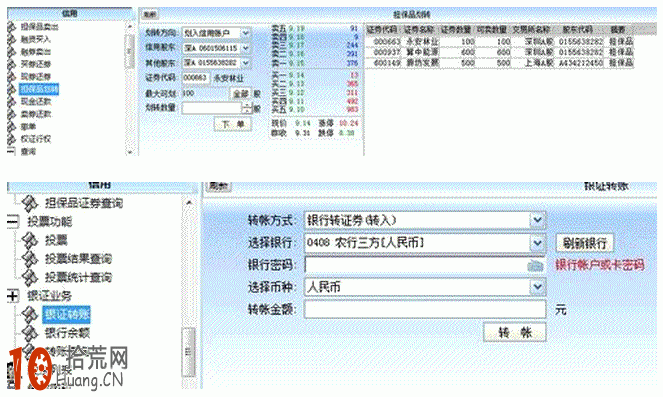Select table row 600149 廊坊发展
This screenshot has height=397, width=663.
[x=499, y=63]
